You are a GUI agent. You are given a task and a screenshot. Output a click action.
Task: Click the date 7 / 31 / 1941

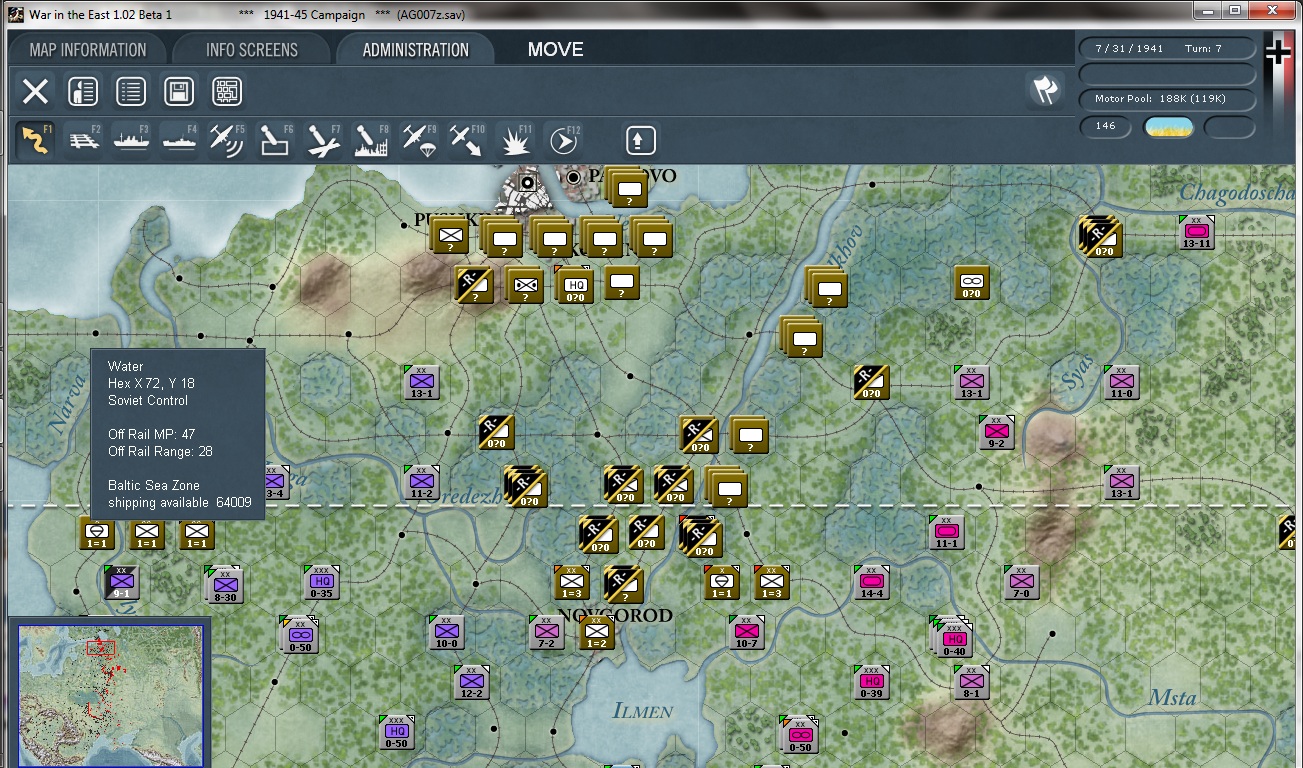click(1130, 49)
